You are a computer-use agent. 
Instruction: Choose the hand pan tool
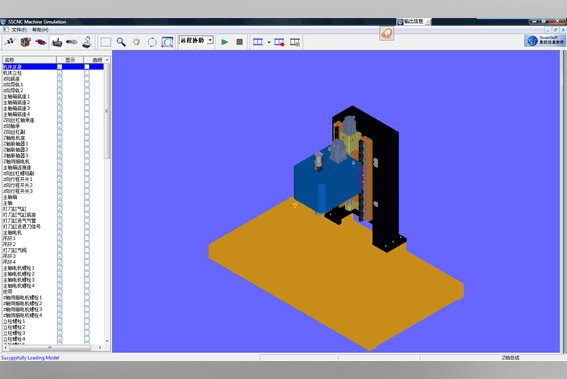[136, 42]
